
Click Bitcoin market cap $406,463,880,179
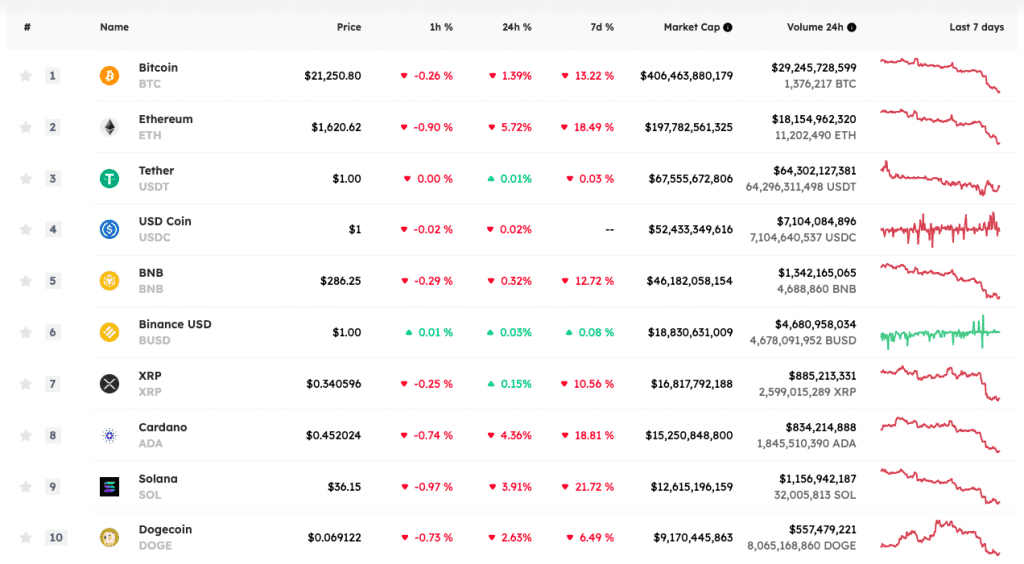pos(686,76)
